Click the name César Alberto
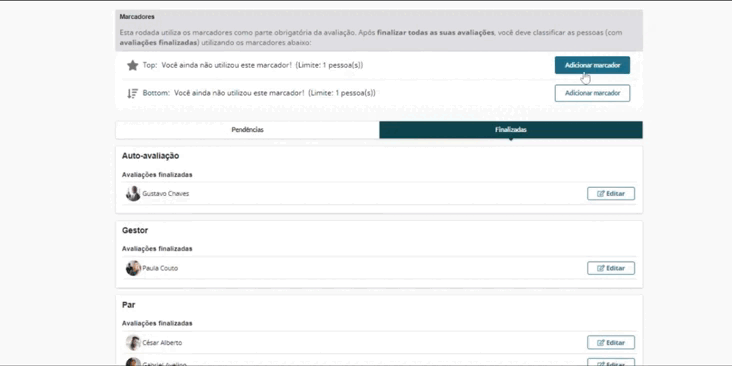Image resolution: width=732 pixels, height=366 pixels. [x=162, y=343]
